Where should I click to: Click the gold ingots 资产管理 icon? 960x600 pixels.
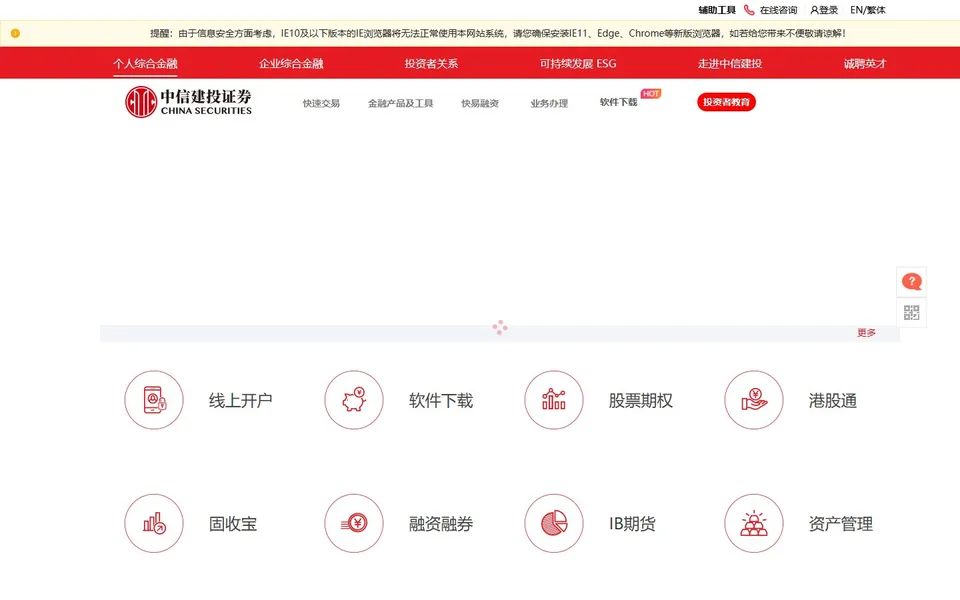point(754,523)
